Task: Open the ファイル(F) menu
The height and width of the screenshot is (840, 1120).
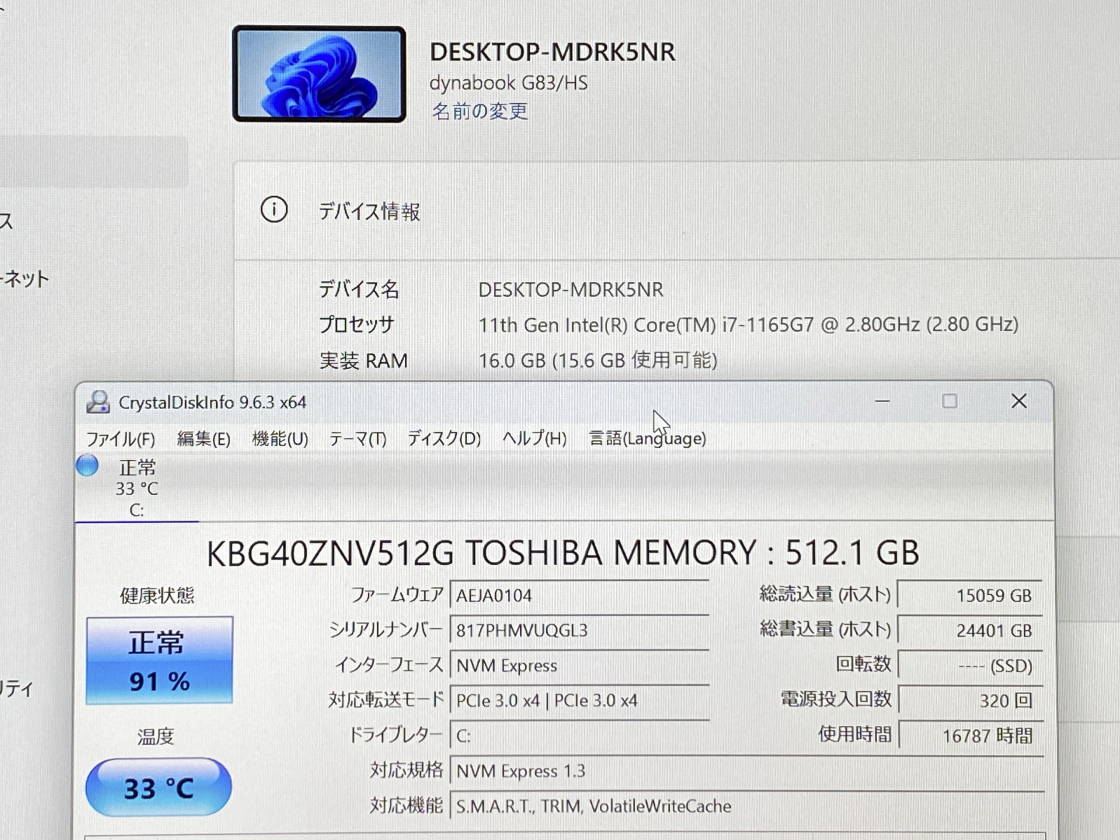Action: (x=120, y=439)
